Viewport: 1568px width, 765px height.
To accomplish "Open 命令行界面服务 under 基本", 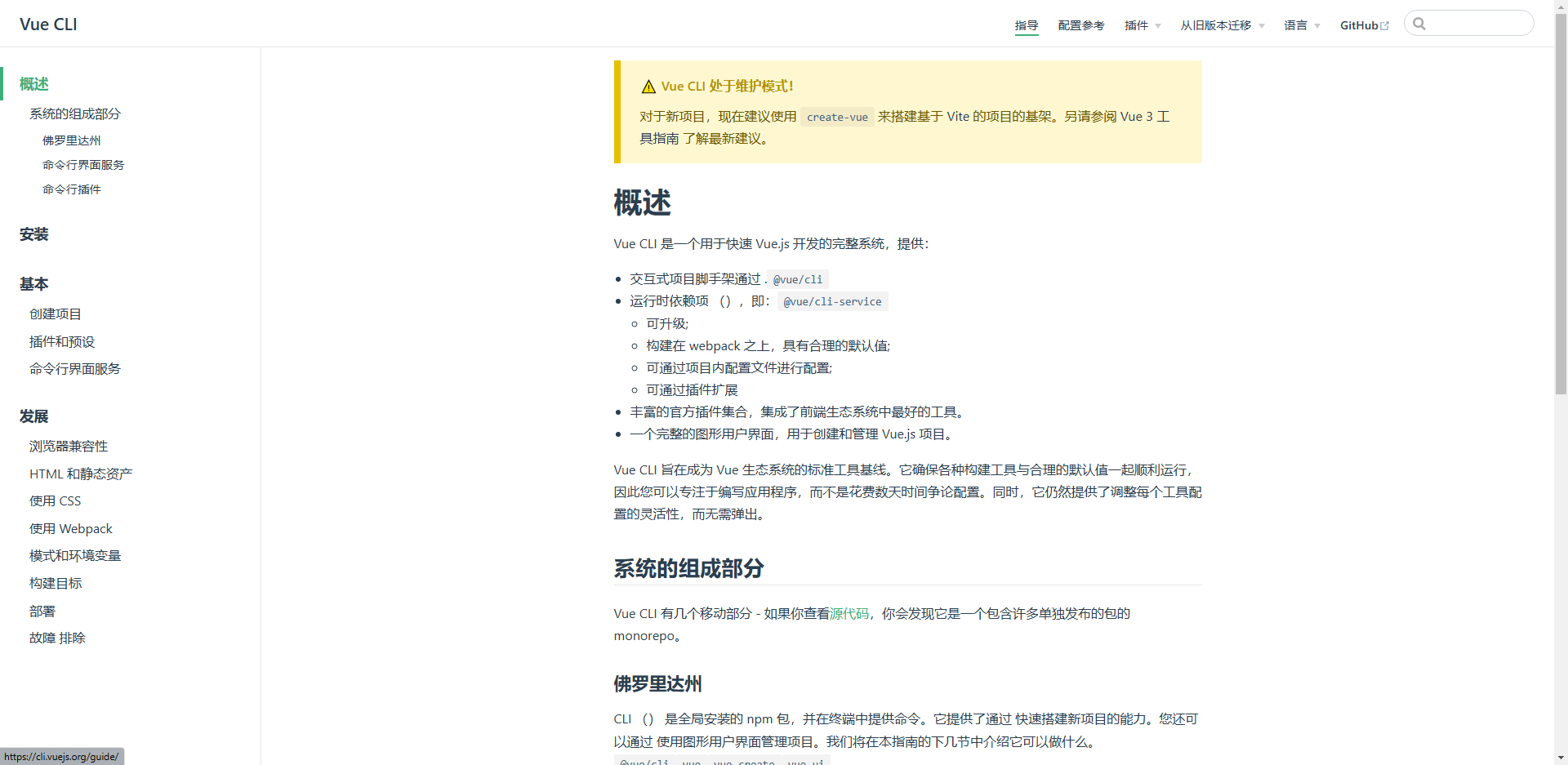I will 75,369.
